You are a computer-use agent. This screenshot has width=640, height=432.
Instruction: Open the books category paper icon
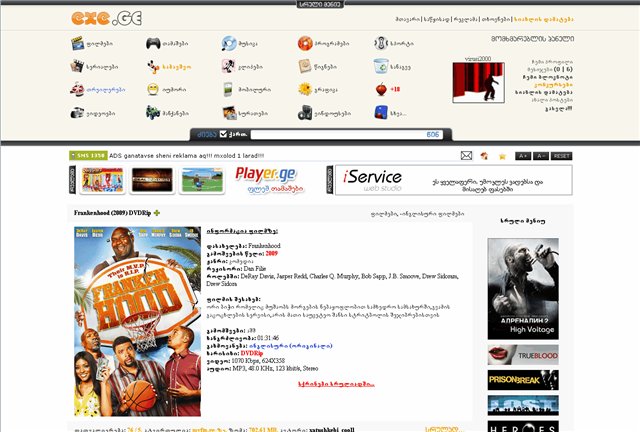click(x=304, y=66)
